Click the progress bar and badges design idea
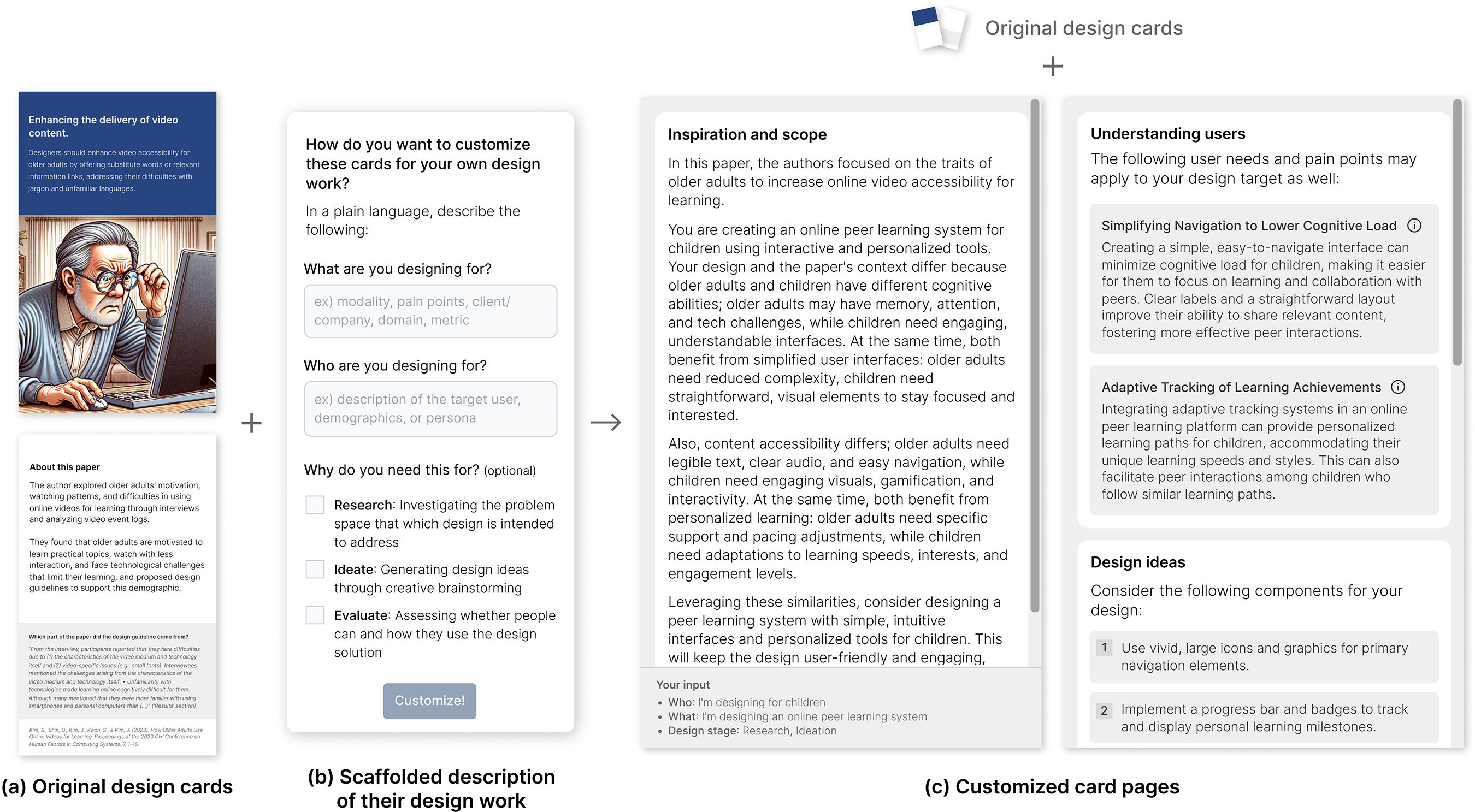Screen dimensions: 1475x812 click(1264, 718)
